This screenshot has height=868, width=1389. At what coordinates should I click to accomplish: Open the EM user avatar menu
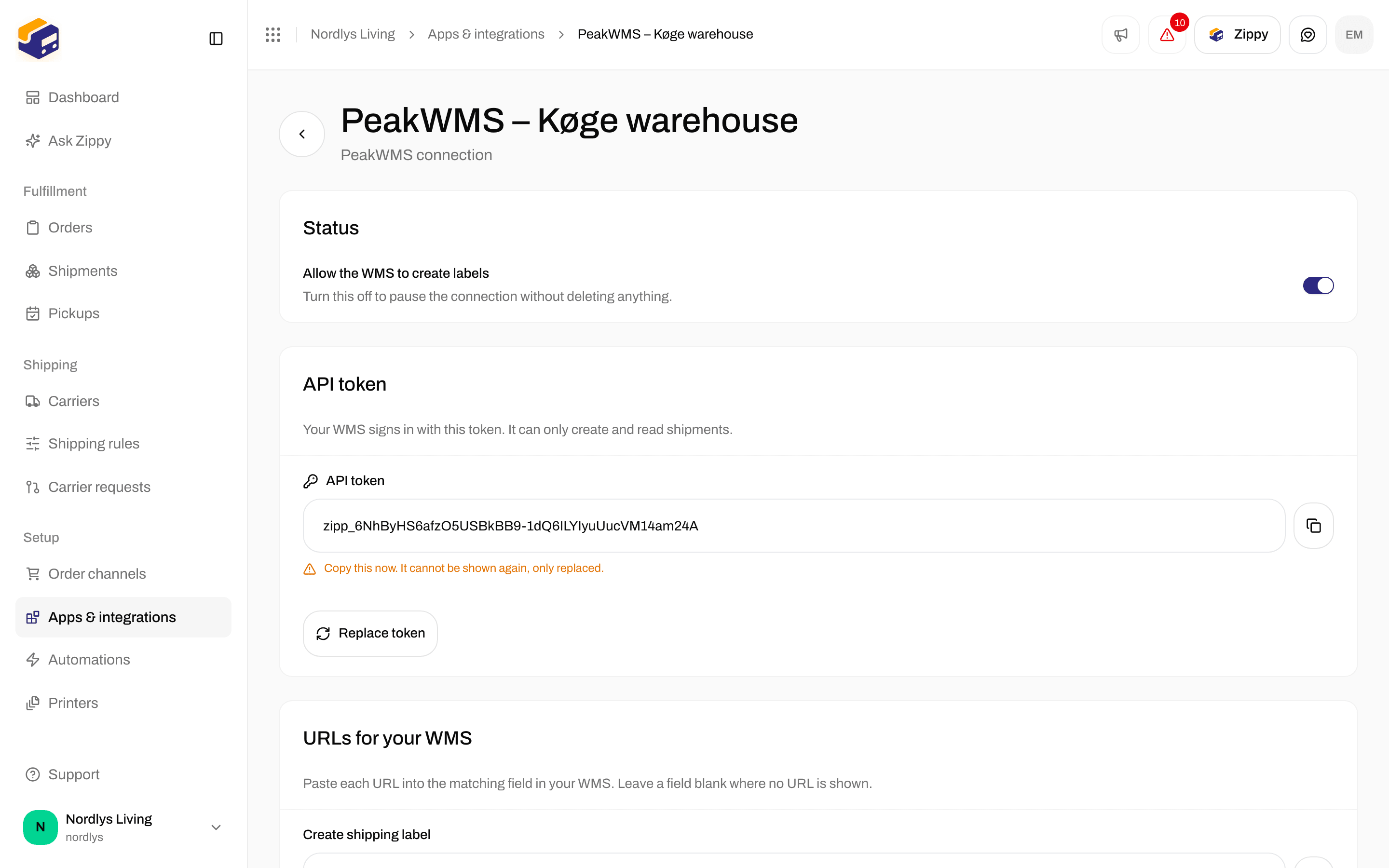click(x=1354, y=34)
